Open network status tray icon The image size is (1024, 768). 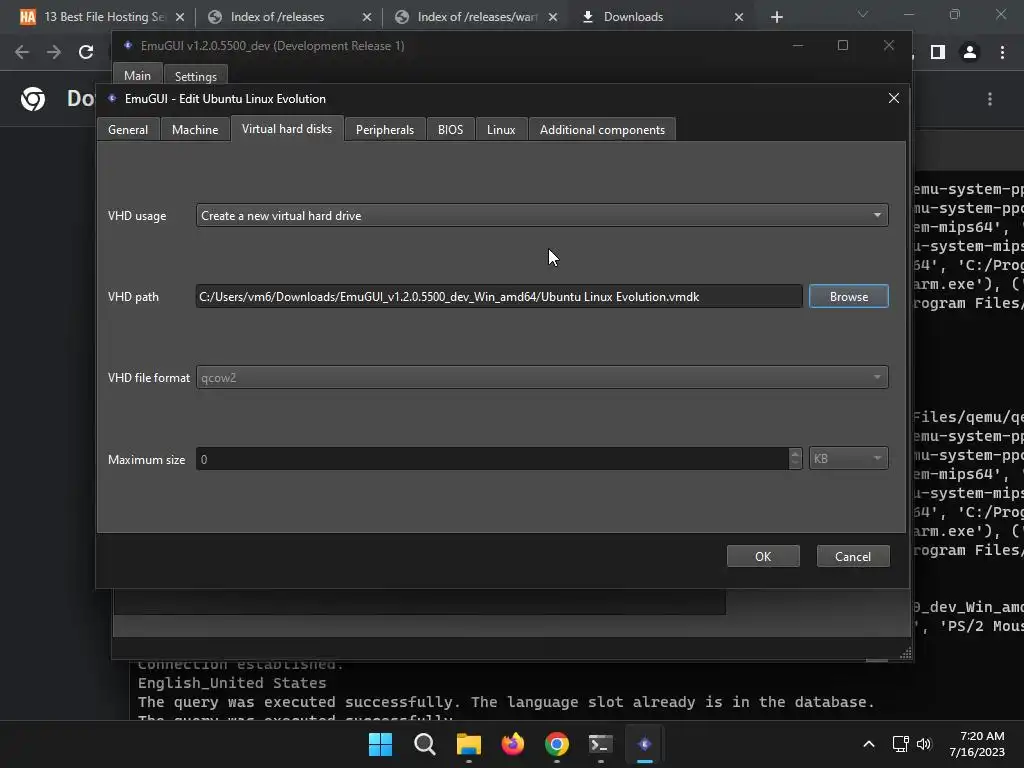pos(901,744)
